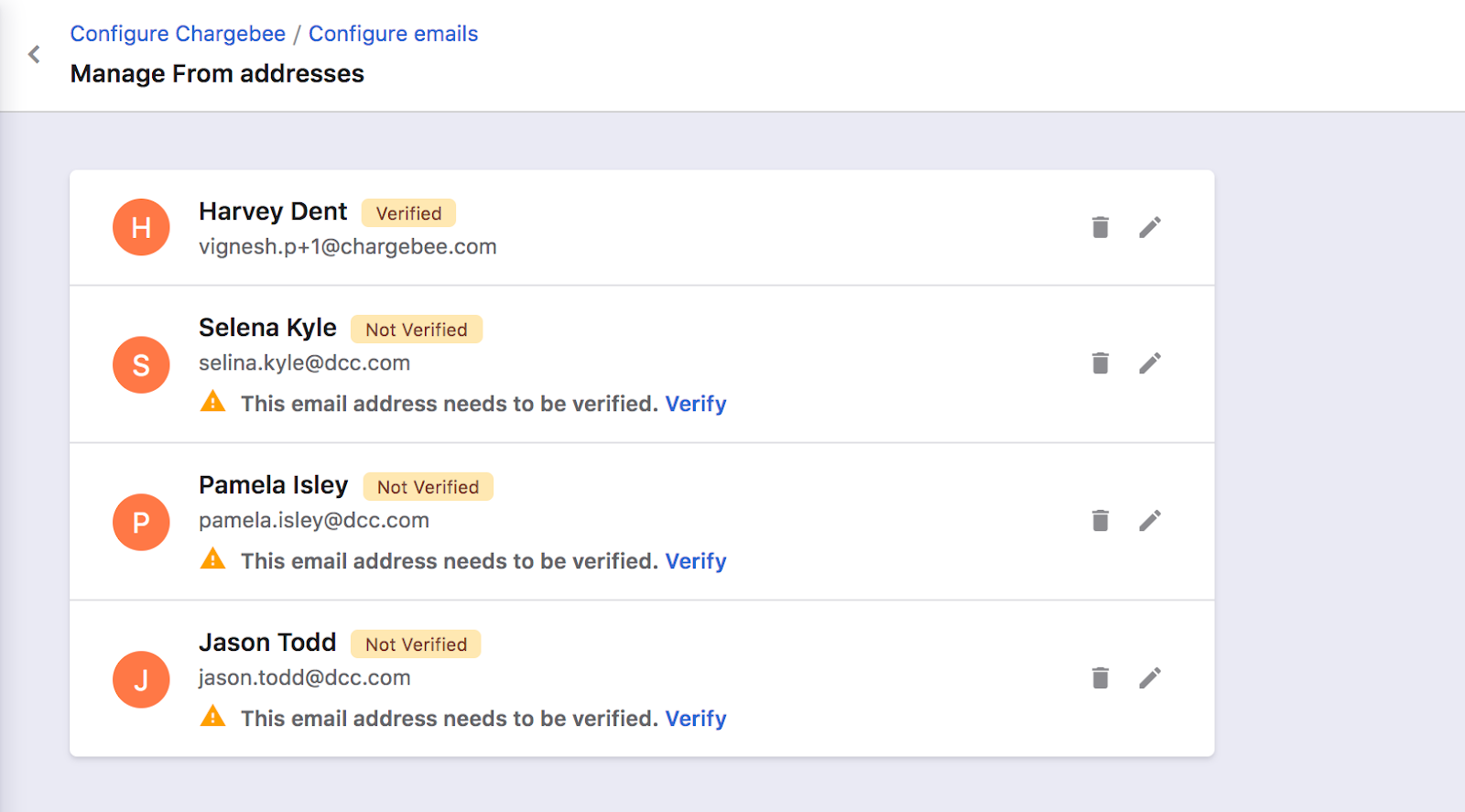Screen dimensions: 1465x812
Task: Edit Pamela Isley's email entry
Action: [x=1150, y=521]
